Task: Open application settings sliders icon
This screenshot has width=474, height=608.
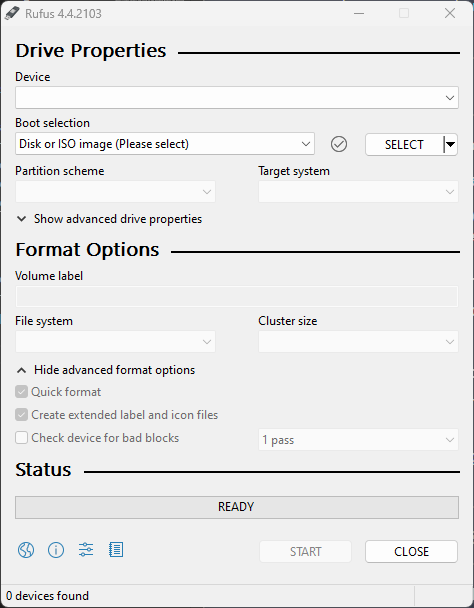Action: coord(86,550)
